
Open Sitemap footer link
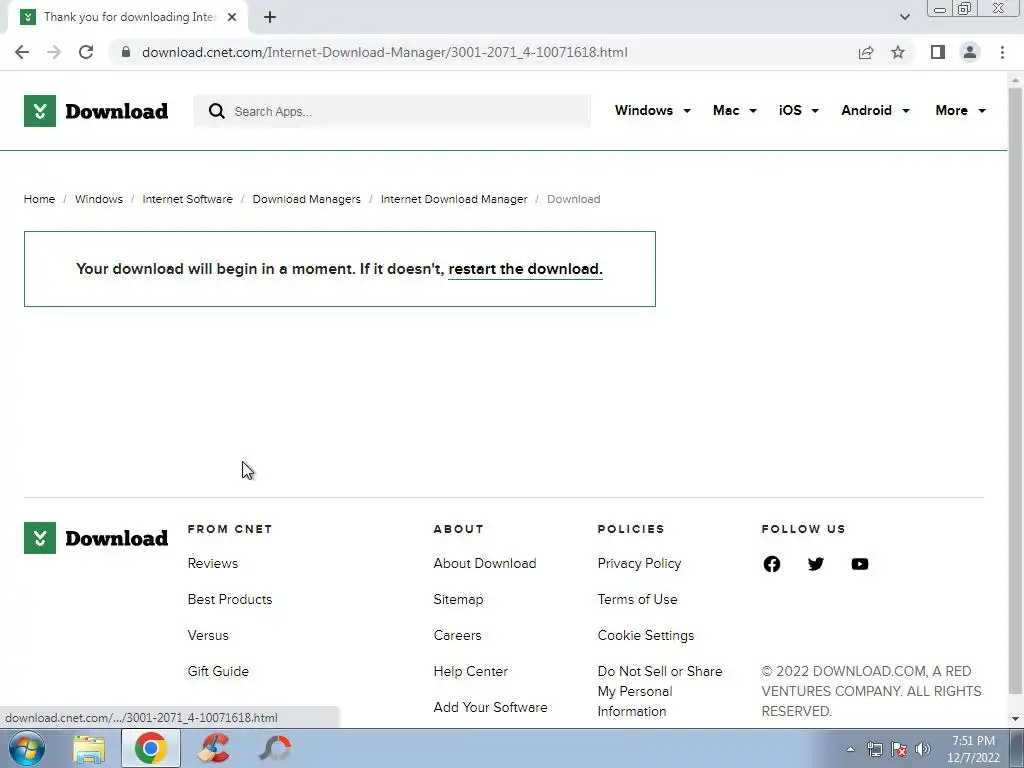coord(458,600)
